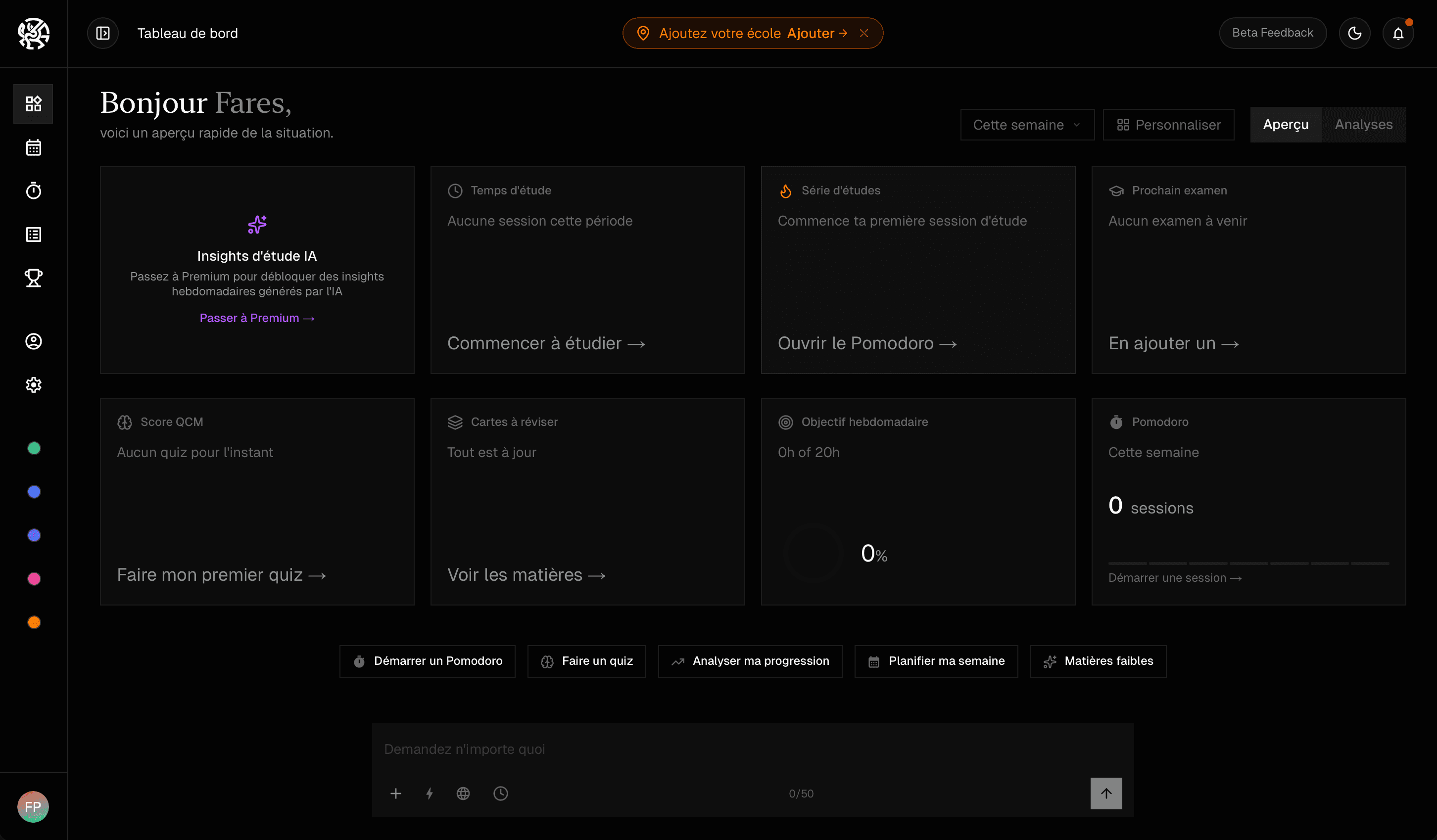Viewport: 1437px width, 840px height.
Task: Open history via the clock icon
Action: pyautogui.click(x=501, y=793)
